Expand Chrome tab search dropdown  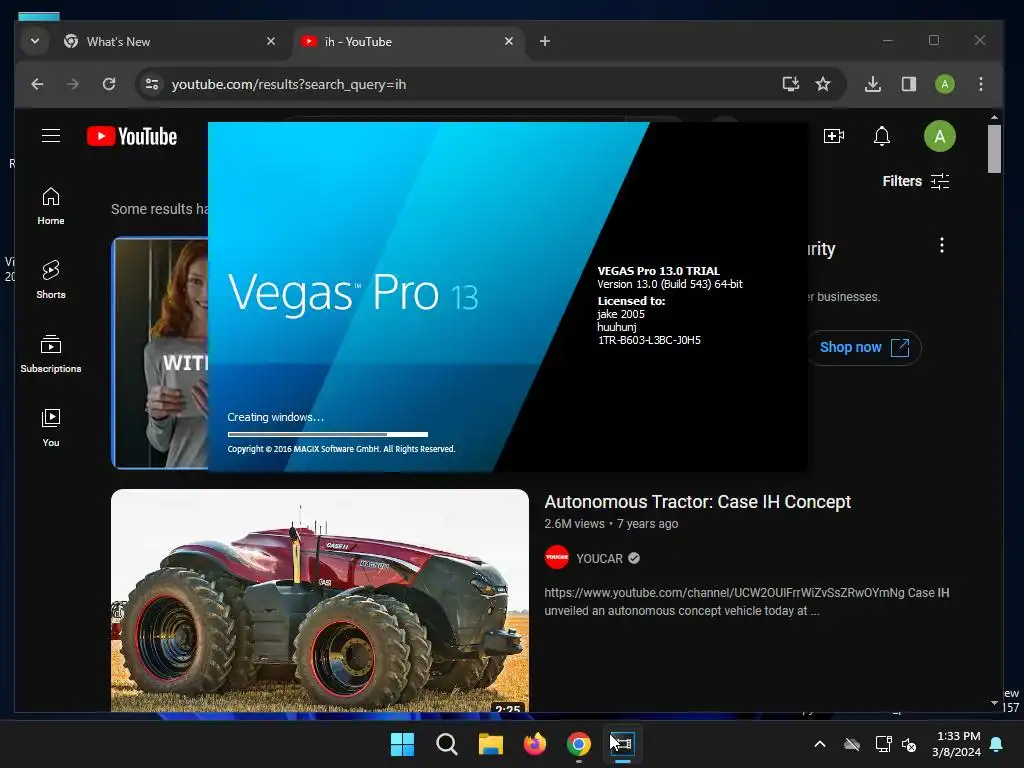(35, 41)
